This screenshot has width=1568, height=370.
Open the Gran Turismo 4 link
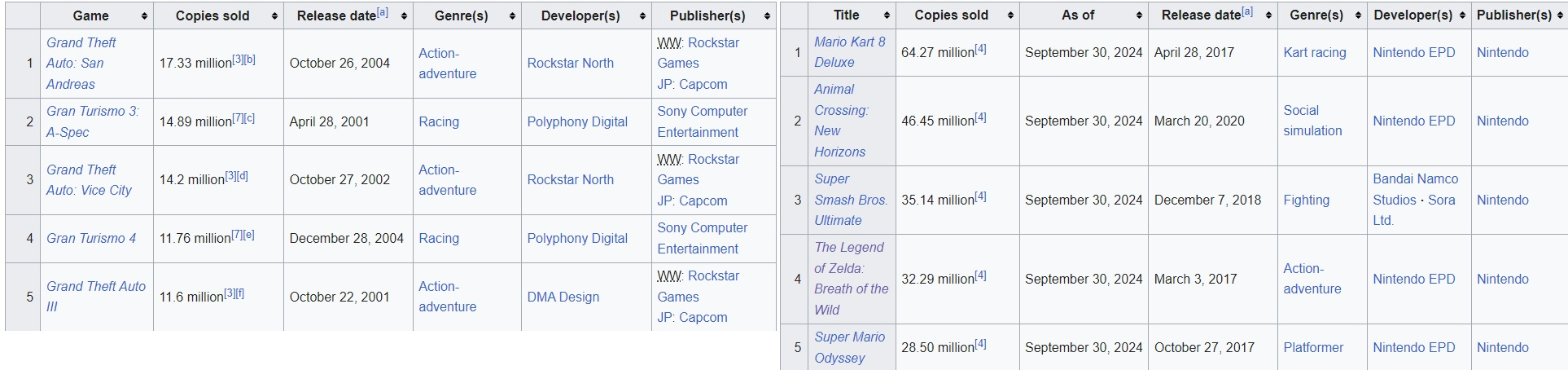click(91, 238)
